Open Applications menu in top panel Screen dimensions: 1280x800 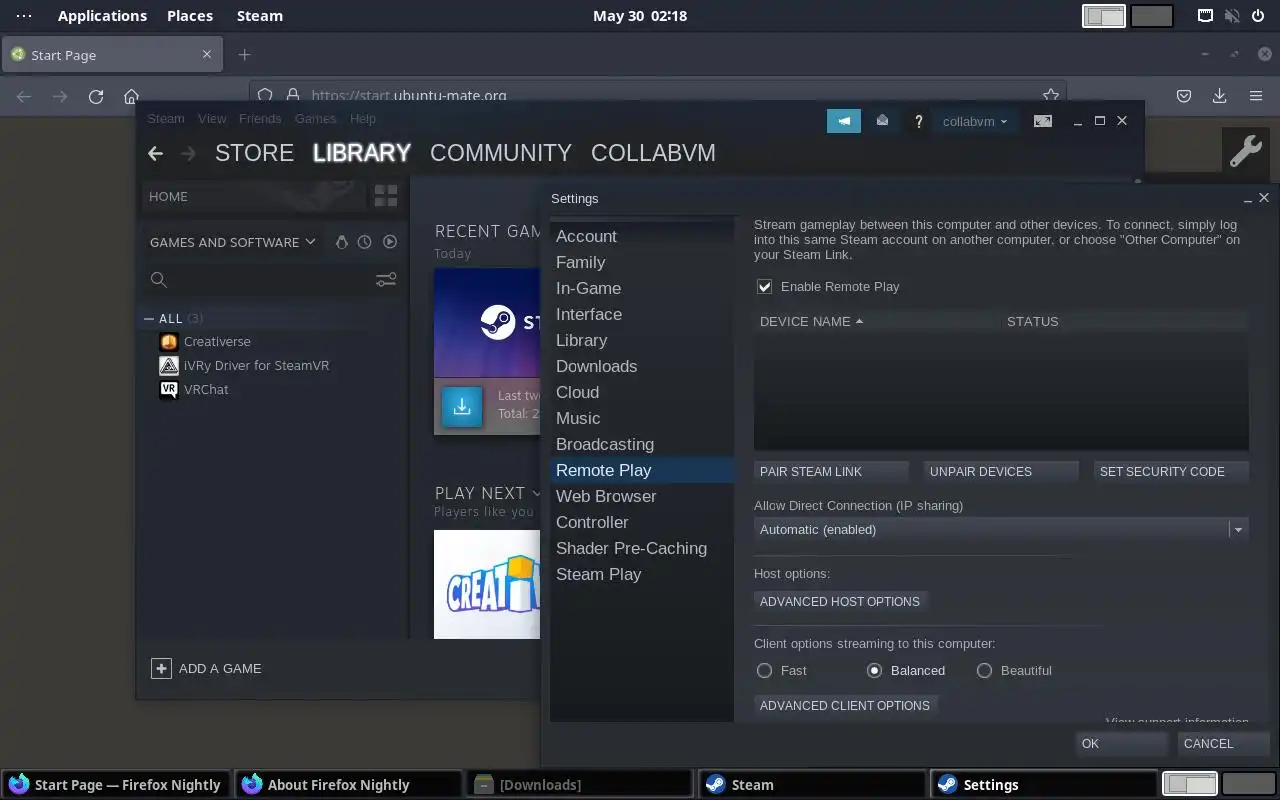tap(102, 15)
